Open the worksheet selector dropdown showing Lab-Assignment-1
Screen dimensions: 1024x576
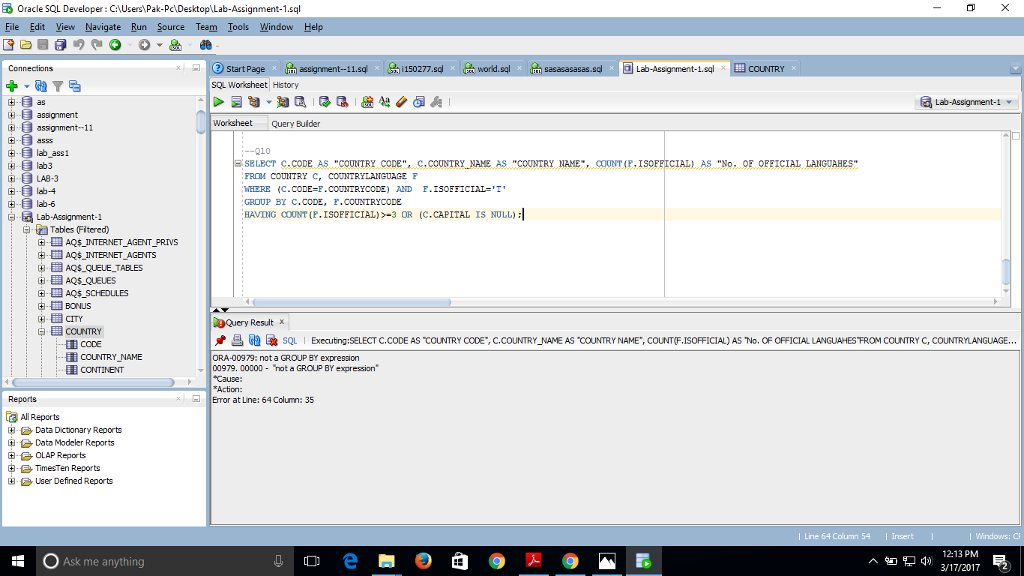point(1008,102)
